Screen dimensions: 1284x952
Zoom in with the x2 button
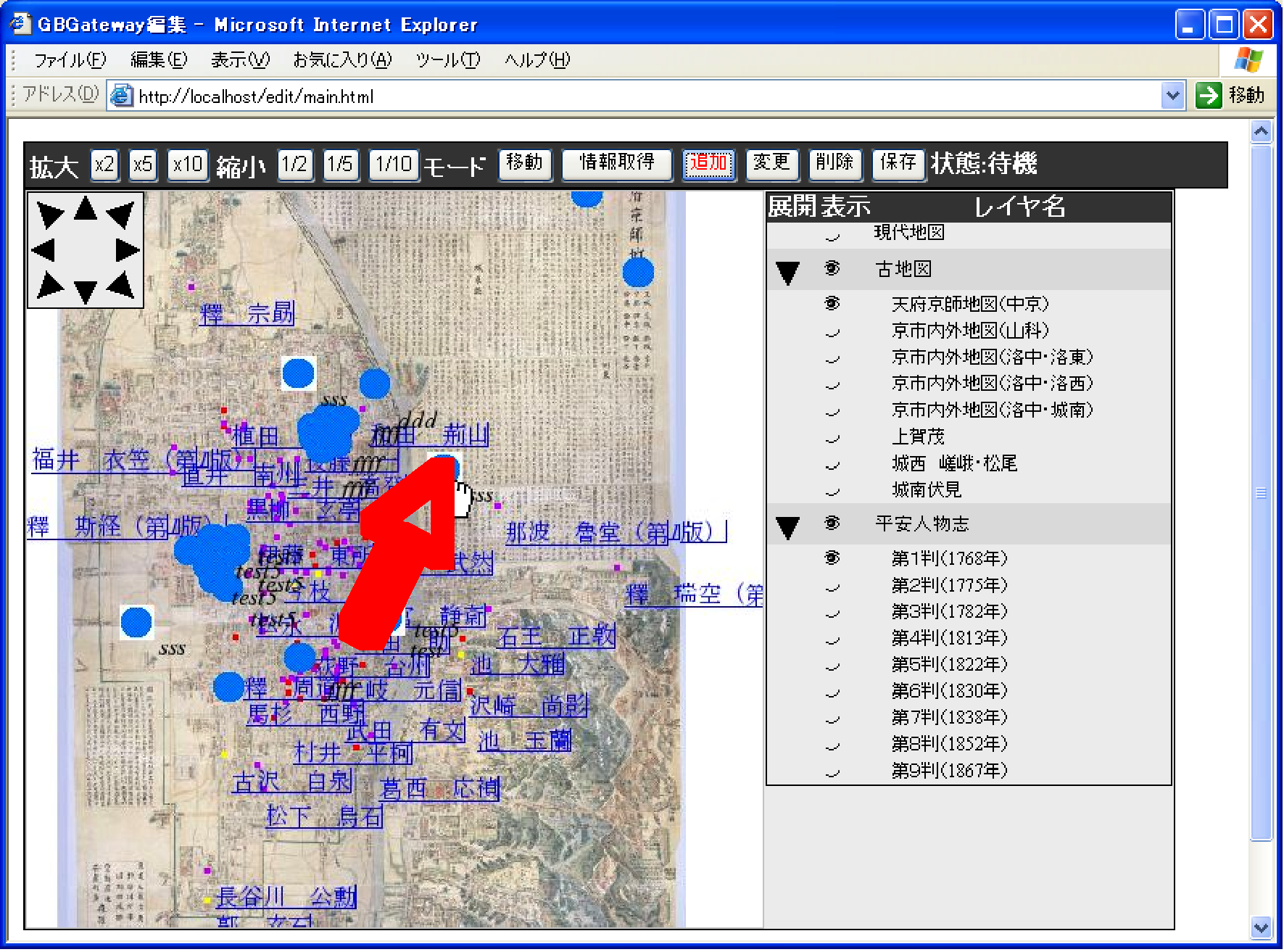tap(104, 165)
